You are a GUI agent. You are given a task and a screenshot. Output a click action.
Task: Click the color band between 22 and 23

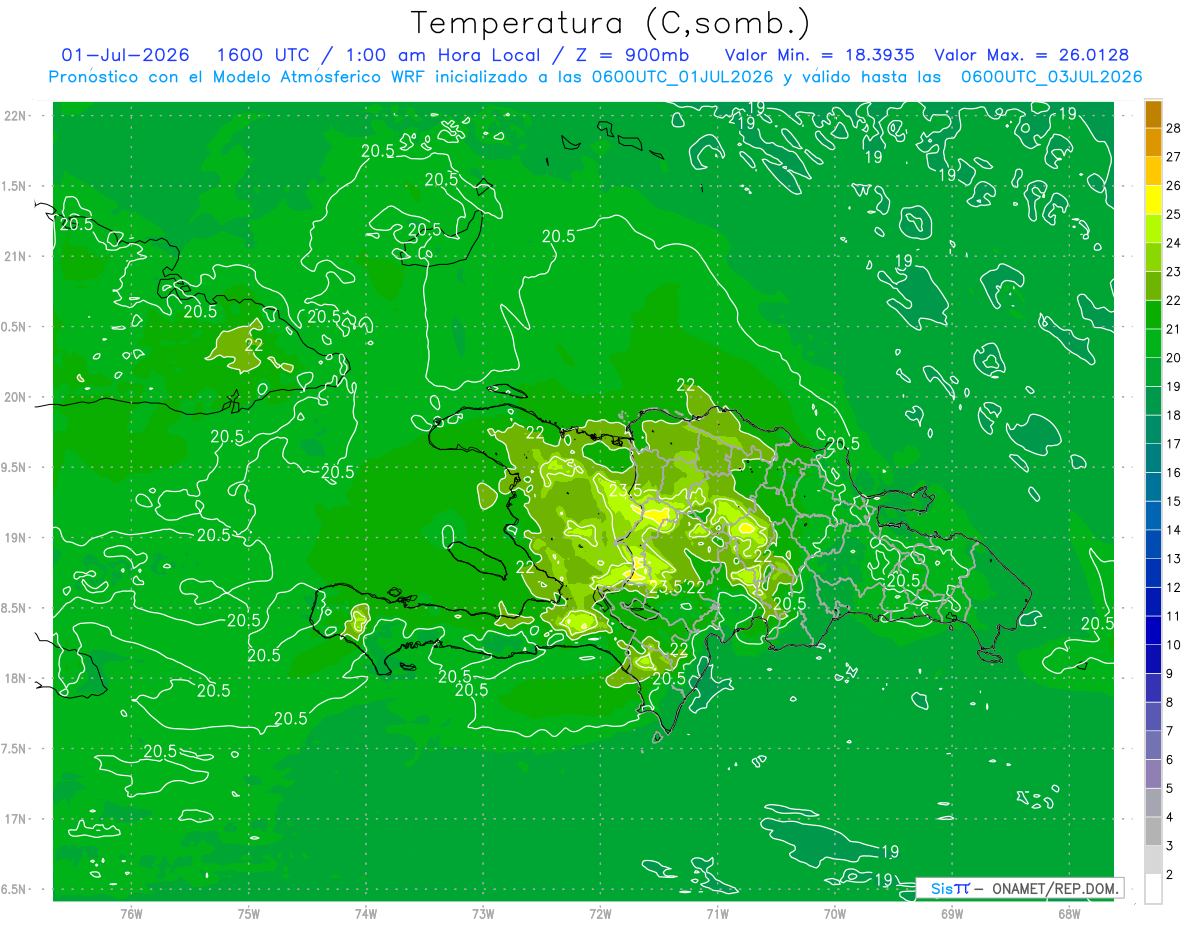(x=1153, y=286)
